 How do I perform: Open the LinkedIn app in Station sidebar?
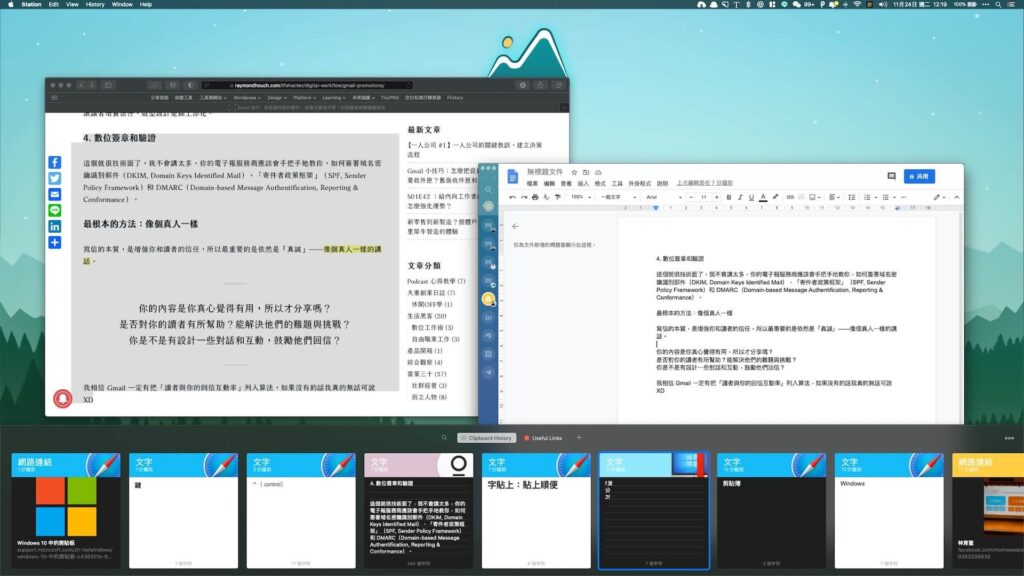coord(488,317)
